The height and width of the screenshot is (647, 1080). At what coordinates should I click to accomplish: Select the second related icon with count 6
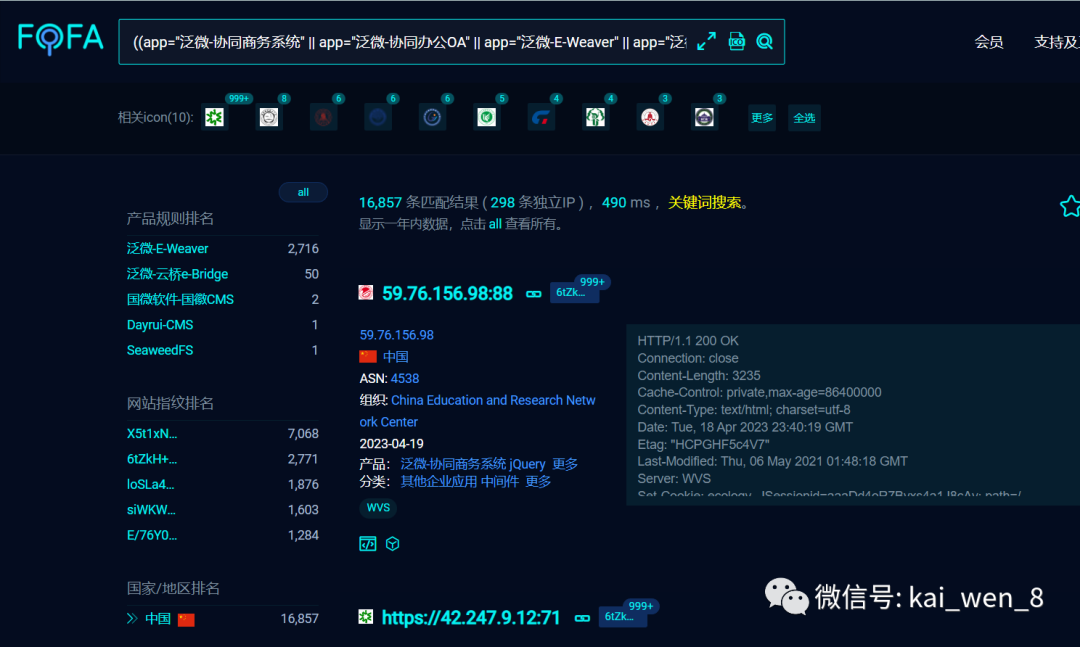[377, 117]
